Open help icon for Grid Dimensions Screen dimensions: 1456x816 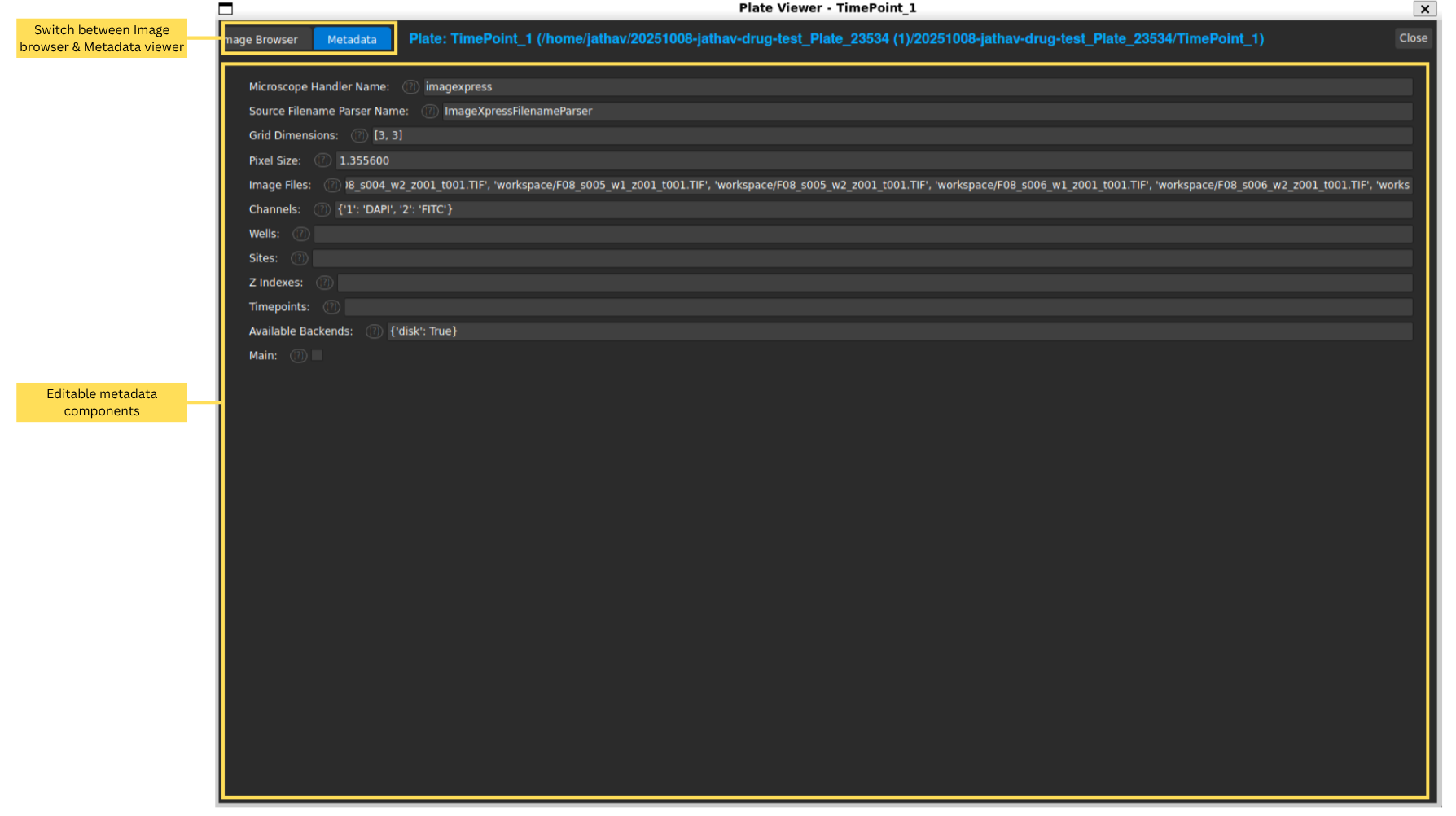(359, 135)
